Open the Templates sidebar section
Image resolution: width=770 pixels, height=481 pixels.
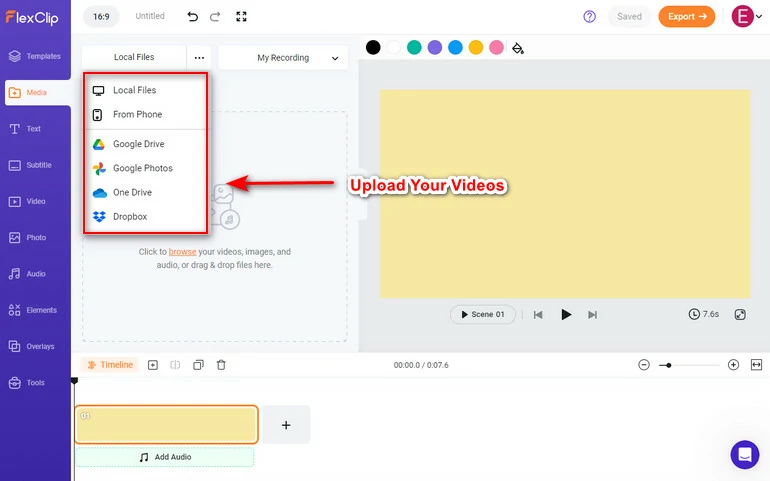point(35,56)
